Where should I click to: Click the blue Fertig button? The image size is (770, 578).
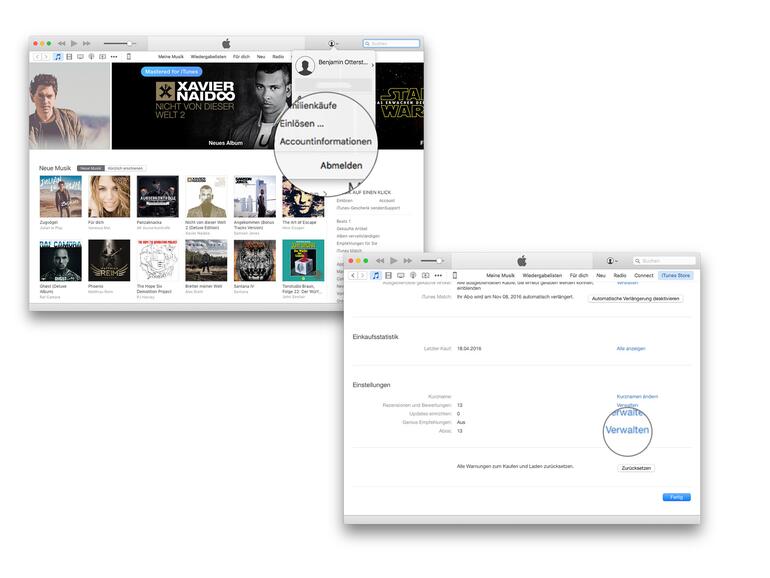[677, 497]
